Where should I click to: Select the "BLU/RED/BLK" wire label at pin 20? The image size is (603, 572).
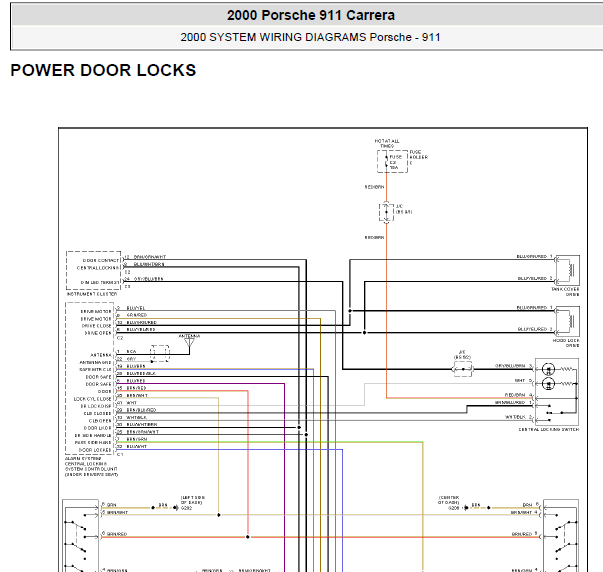tap(141, 373)
